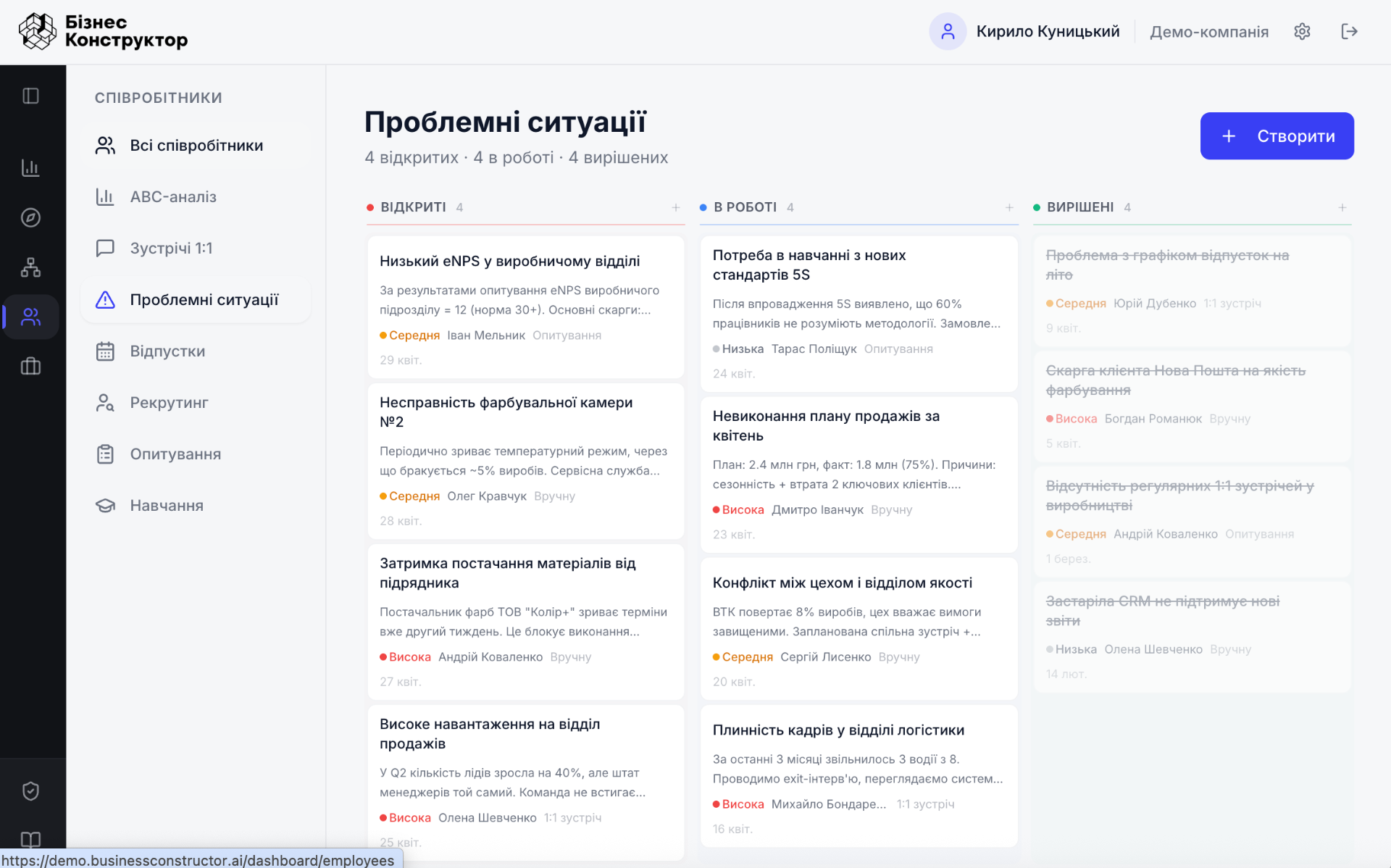
Task: Open resolved card Скарга клієнта Нова Пошта
Action: (x=1192, y=406)
